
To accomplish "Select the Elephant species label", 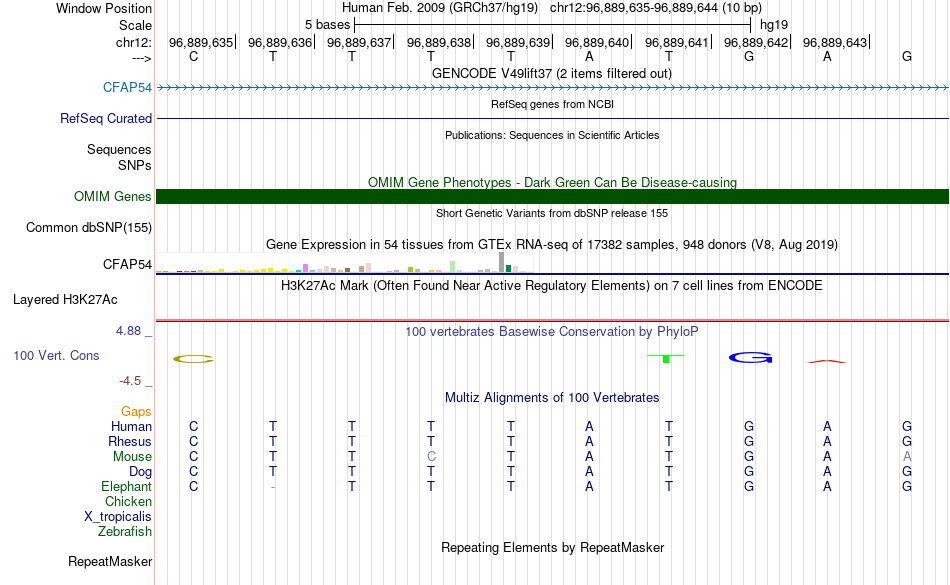I will tap(126, 486).
